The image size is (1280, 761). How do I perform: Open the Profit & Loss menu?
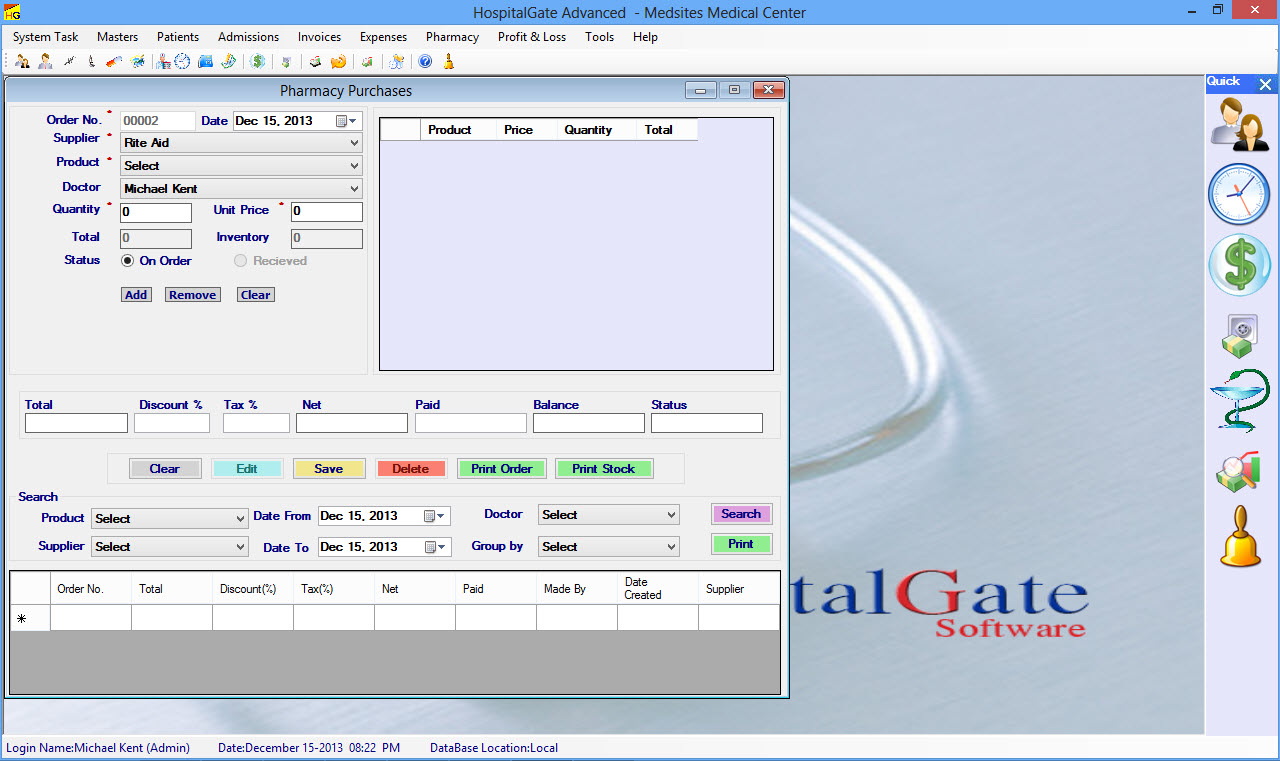click(531, 37)
